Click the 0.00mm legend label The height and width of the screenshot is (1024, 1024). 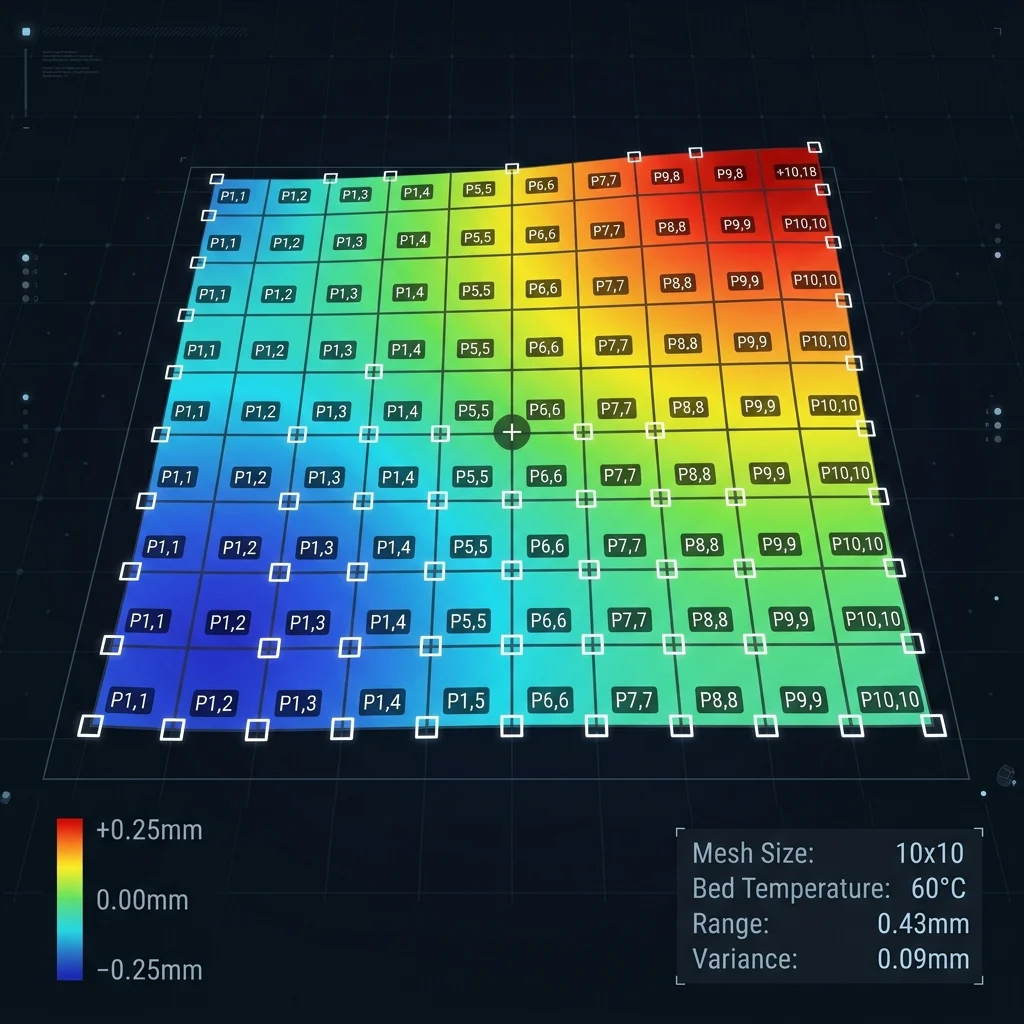pyautogui.click(x=142, y=900)
